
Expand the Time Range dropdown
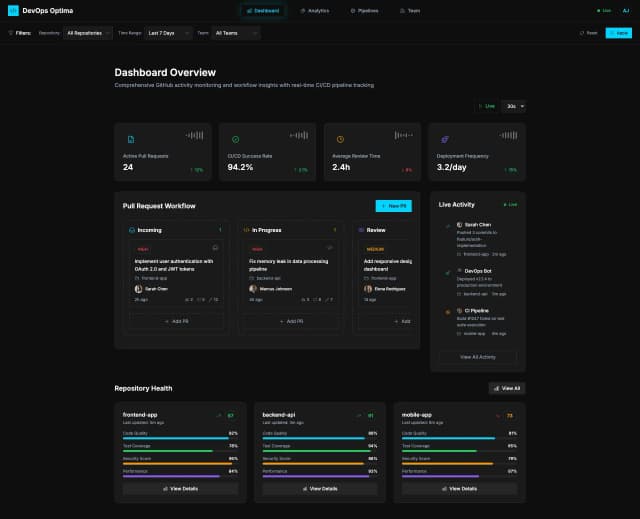[x=163, y=33]
